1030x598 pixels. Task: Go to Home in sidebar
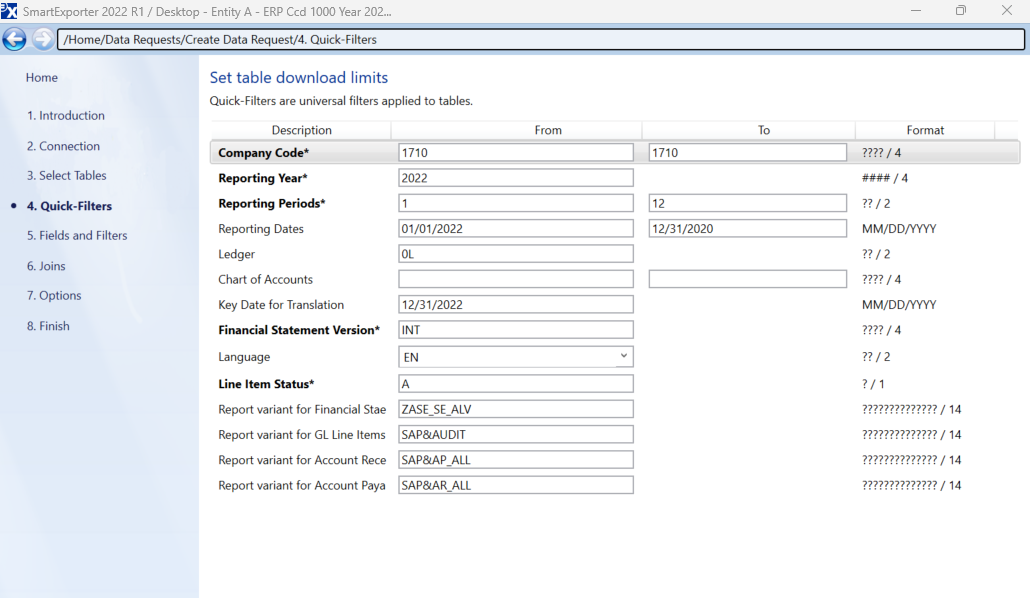[42, 78]
